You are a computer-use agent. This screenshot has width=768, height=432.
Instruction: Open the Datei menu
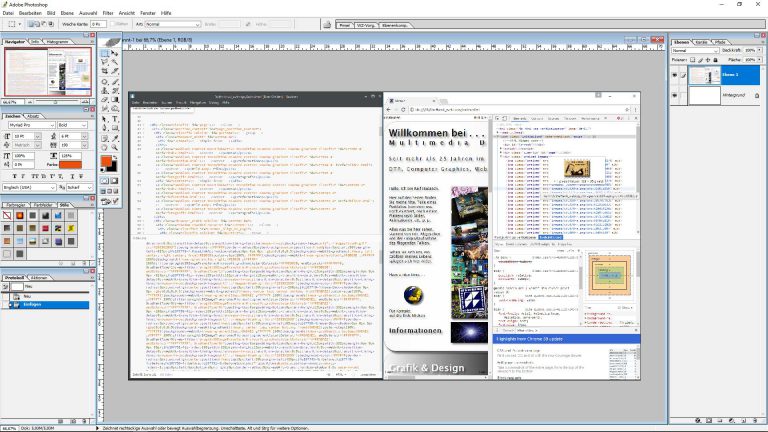pos(8,13)
